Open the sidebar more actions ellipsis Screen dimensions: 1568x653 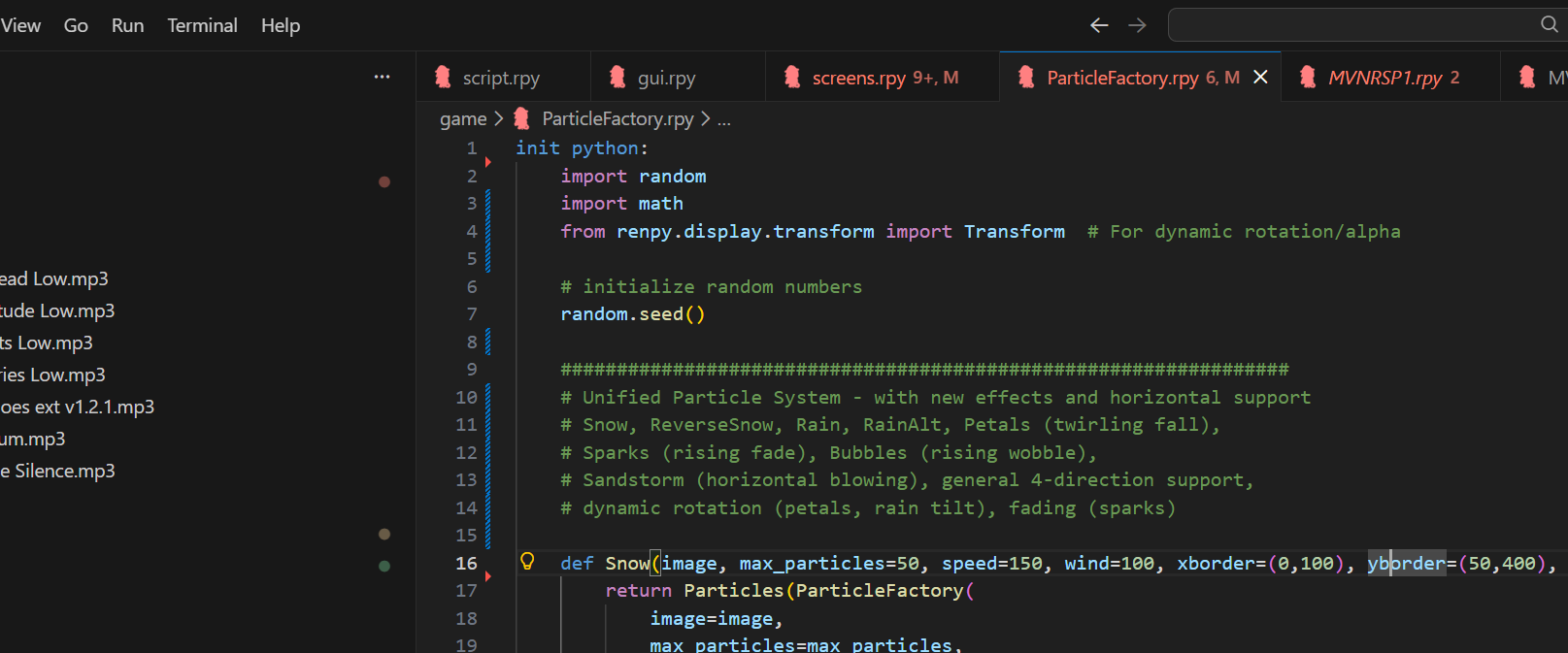[382, 77]
